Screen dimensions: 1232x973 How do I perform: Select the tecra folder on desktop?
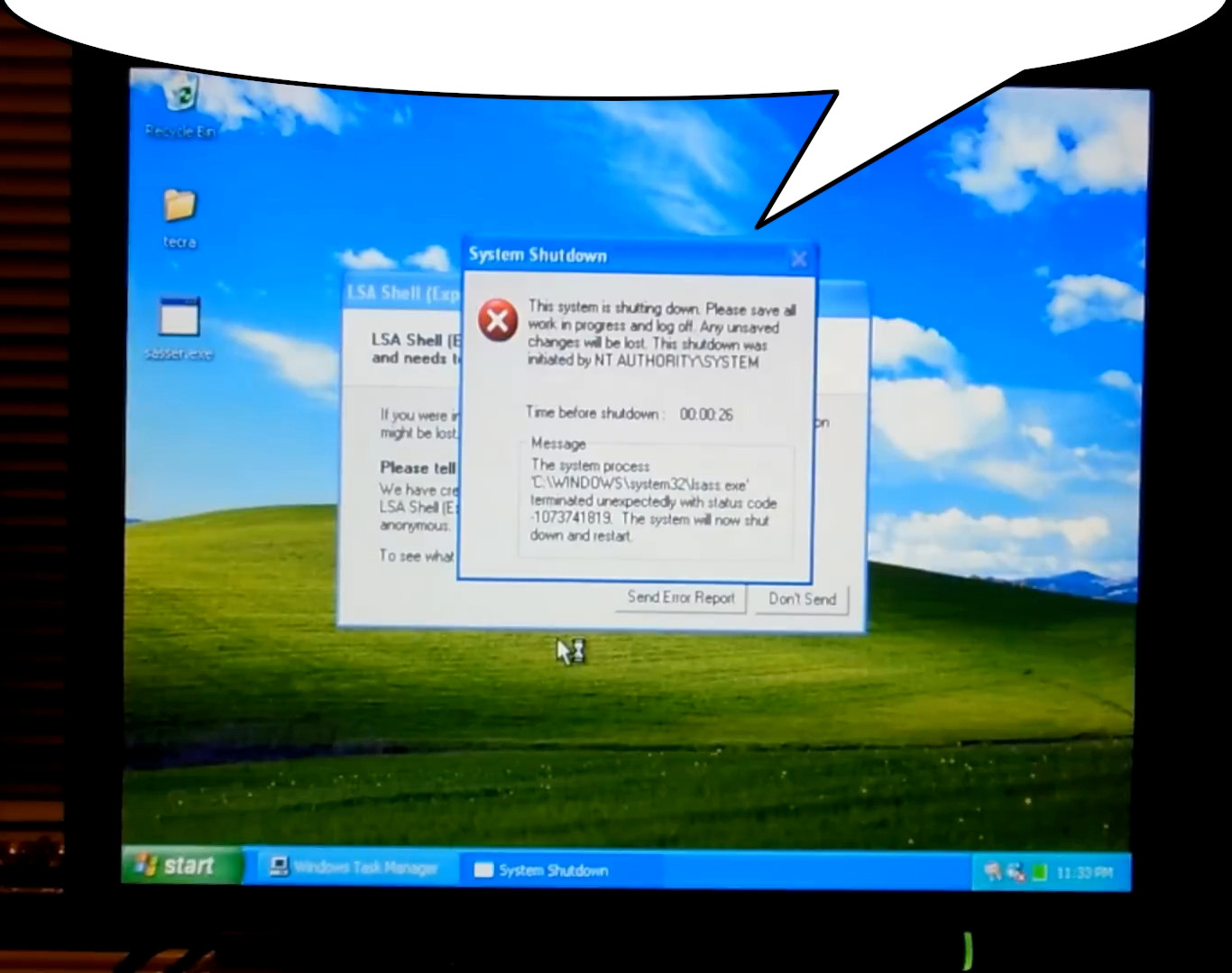click(x=179, y=207)
